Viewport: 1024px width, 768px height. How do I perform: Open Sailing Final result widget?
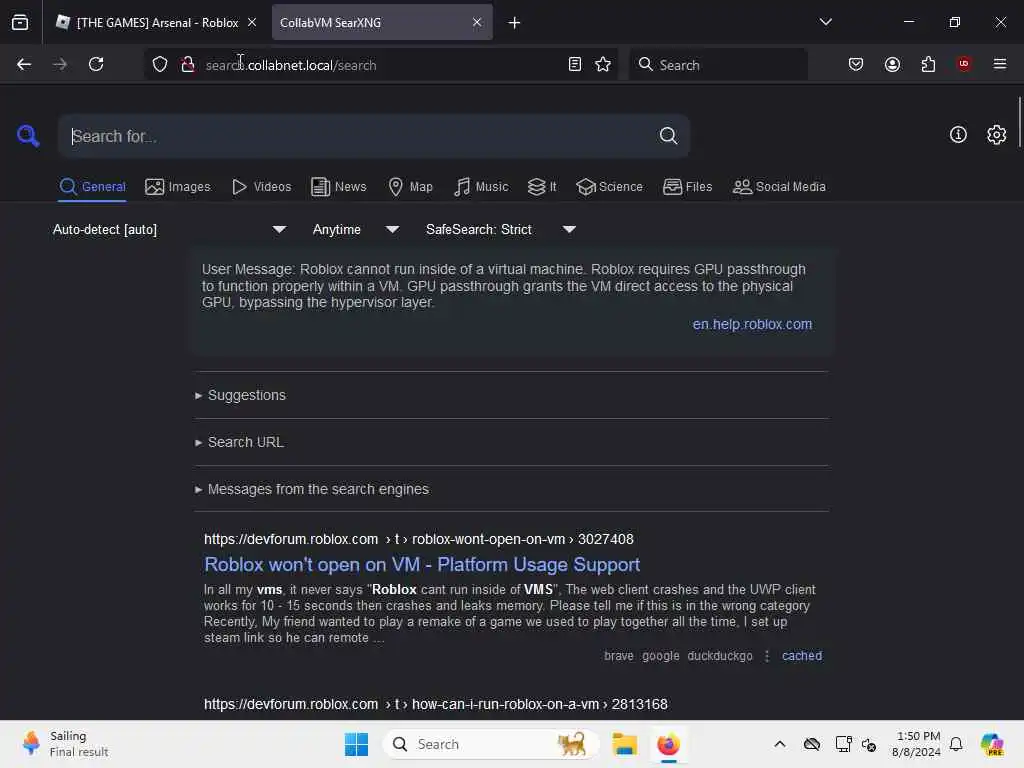point(65,744)
